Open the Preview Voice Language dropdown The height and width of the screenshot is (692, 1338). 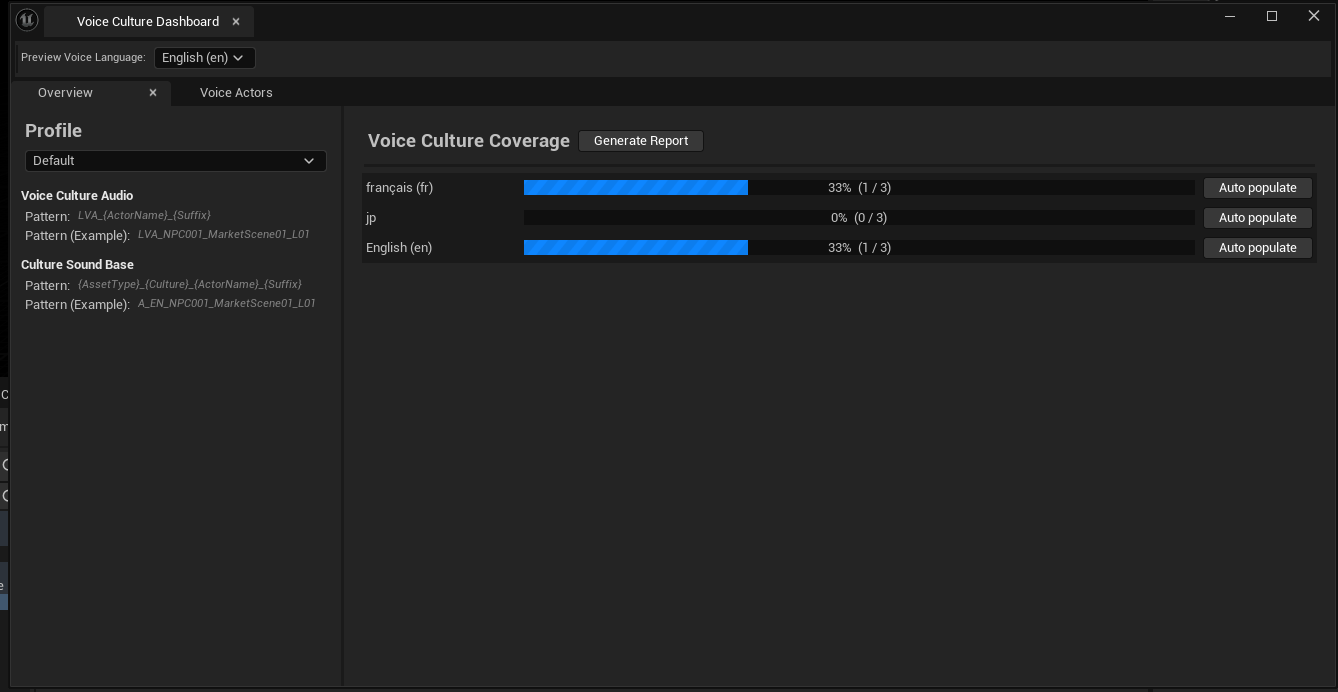pos(204,58)
